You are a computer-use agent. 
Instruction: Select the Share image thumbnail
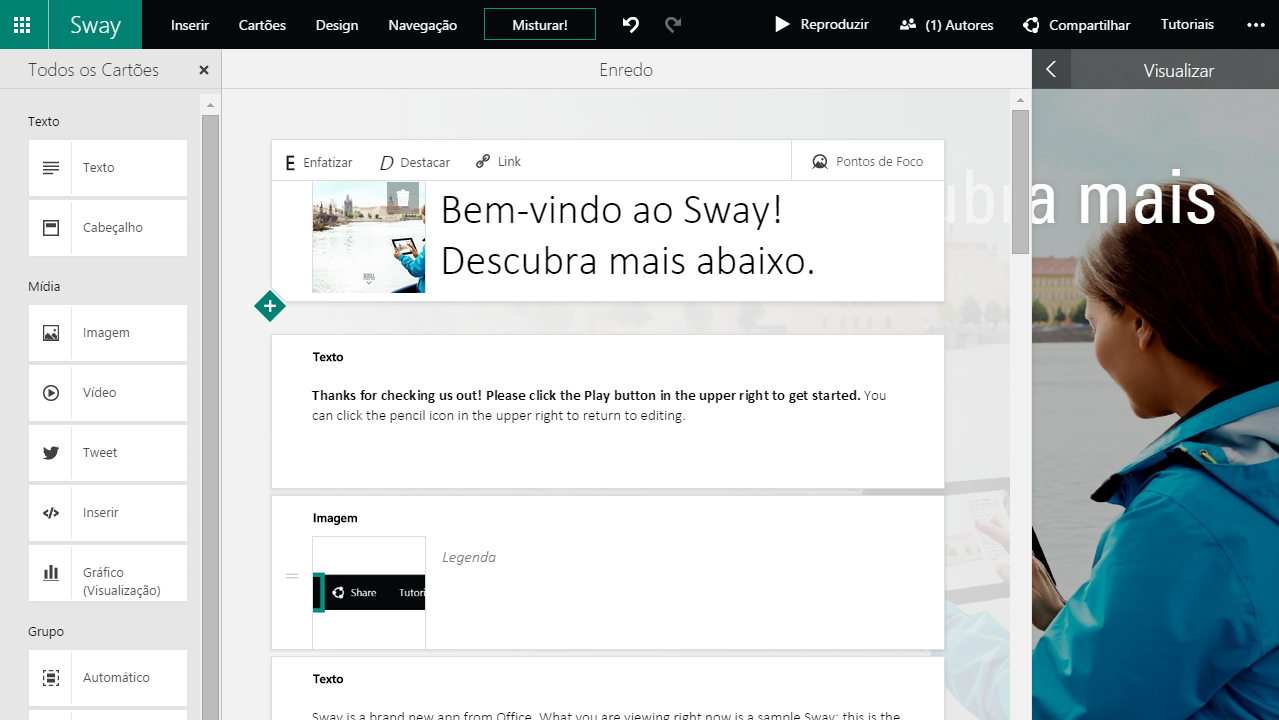pyautogui.click(x=368, y=593)
